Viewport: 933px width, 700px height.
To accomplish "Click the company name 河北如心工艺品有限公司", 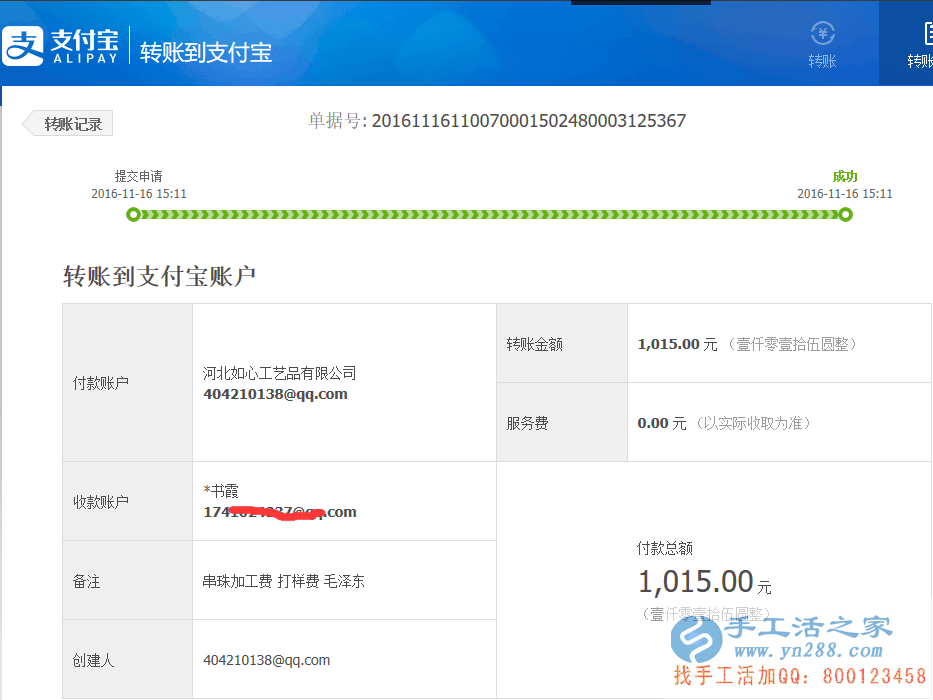I will (279, 373).
